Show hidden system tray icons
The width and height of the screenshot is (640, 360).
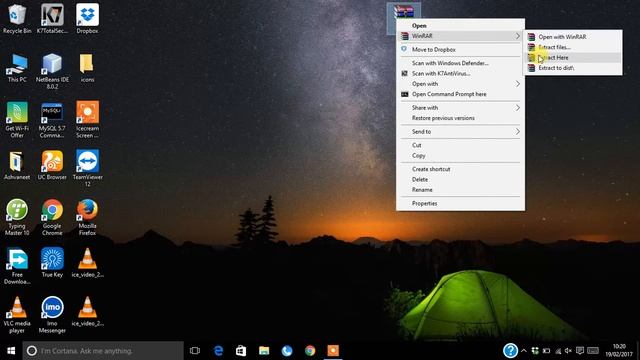point(524,351)
